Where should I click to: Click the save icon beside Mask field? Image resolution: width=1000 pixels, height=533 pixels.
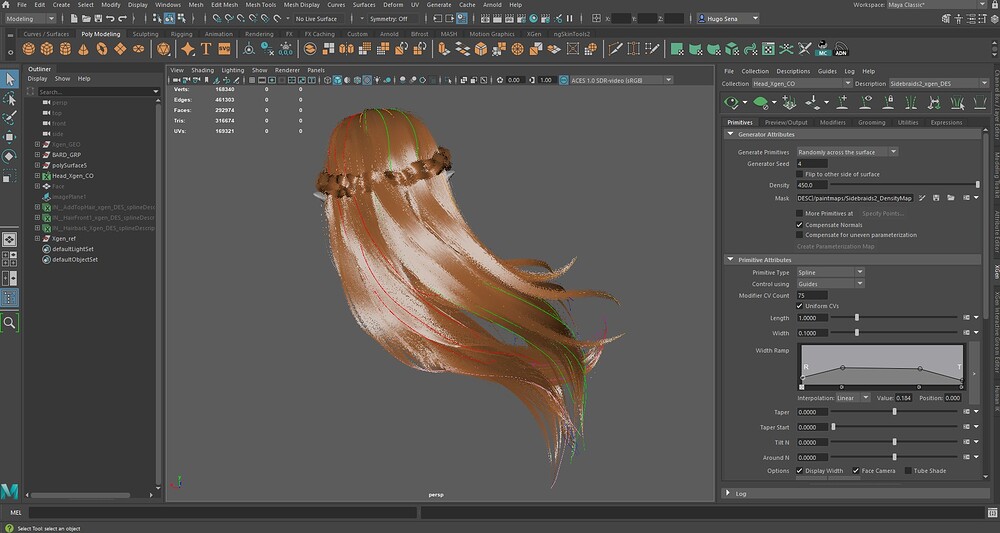(936, 198)
